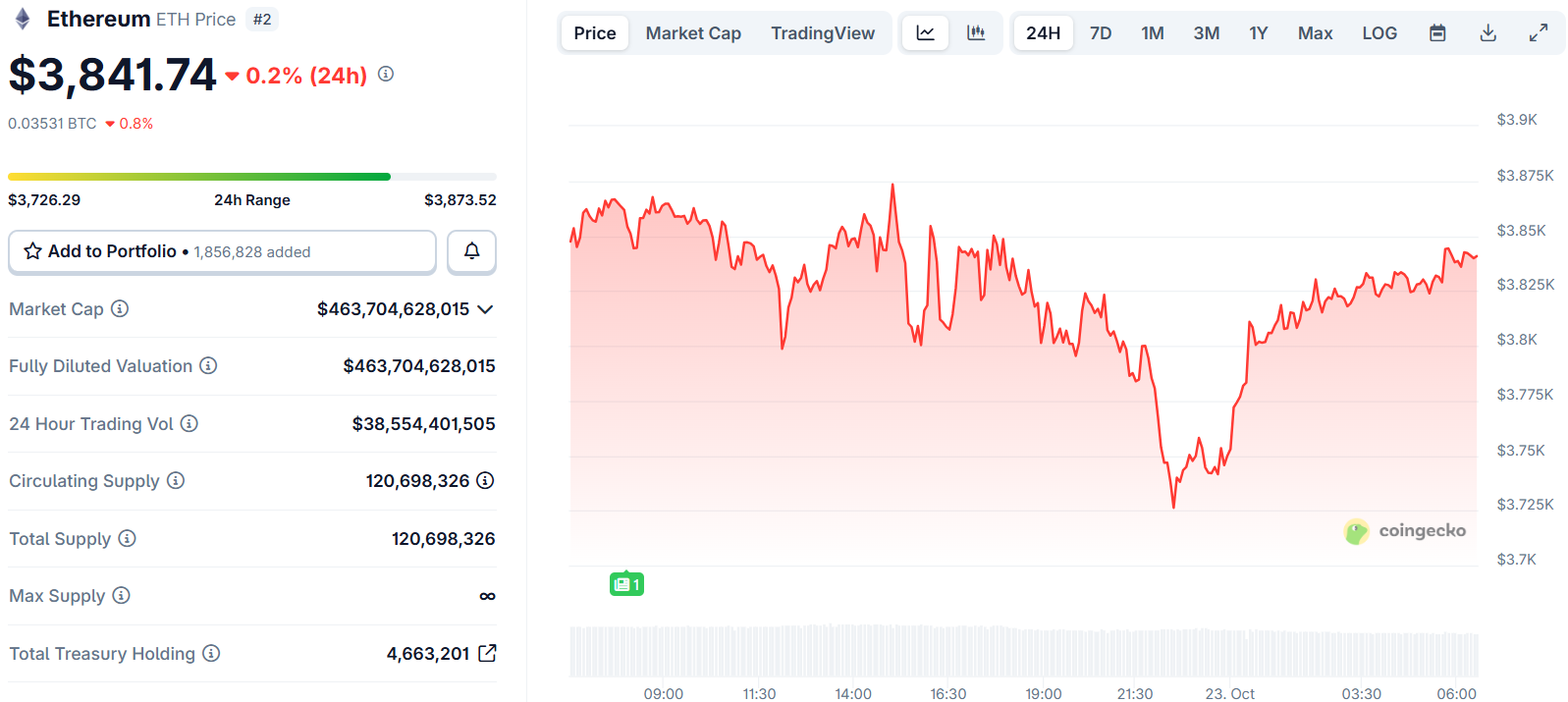
Task: Expand the Market Cap chevron
Action: pos(485,309)
